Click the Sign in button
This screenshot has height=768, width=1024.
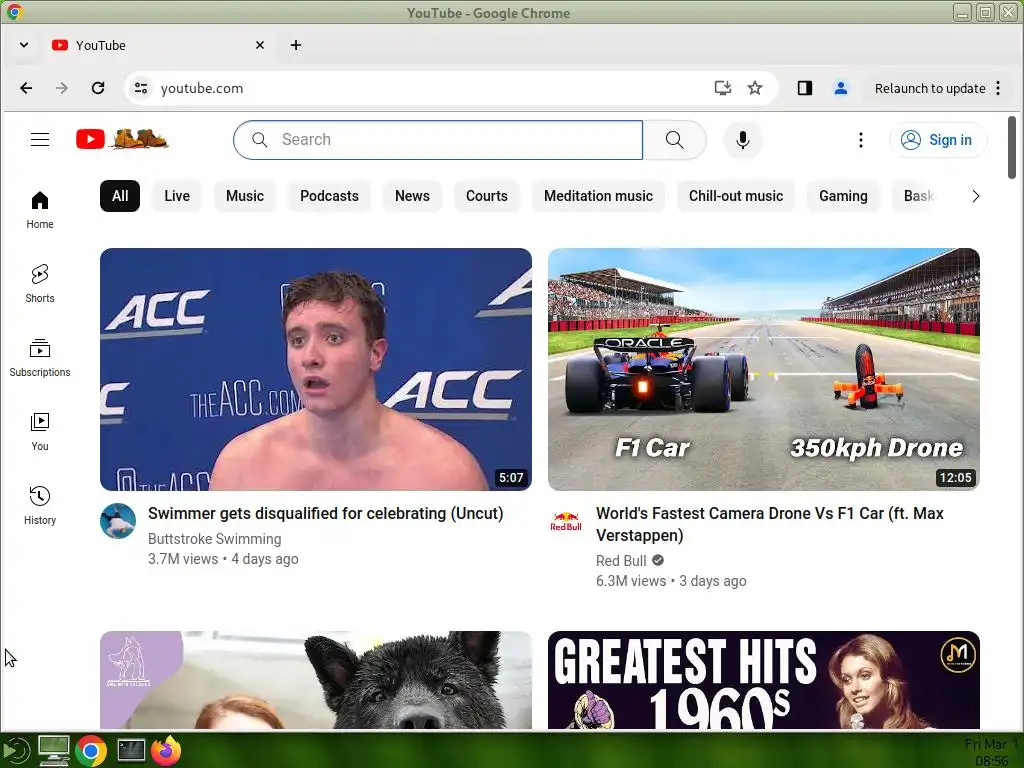pyautogui.click(x=938, y=140)
